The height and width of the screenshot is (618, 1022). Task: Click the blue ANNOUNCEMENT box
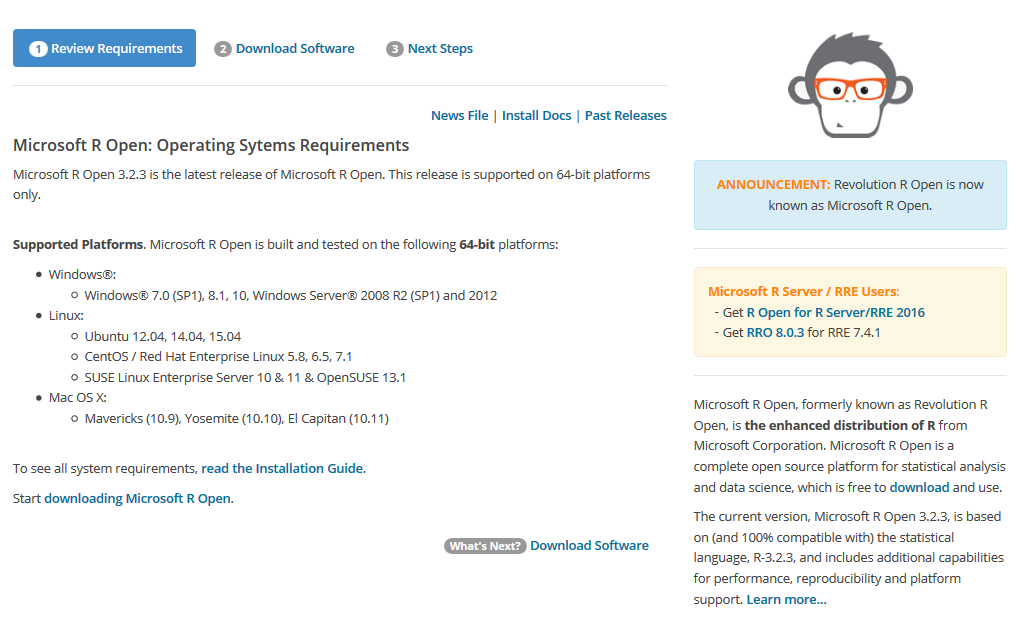[x=850, y=195]
